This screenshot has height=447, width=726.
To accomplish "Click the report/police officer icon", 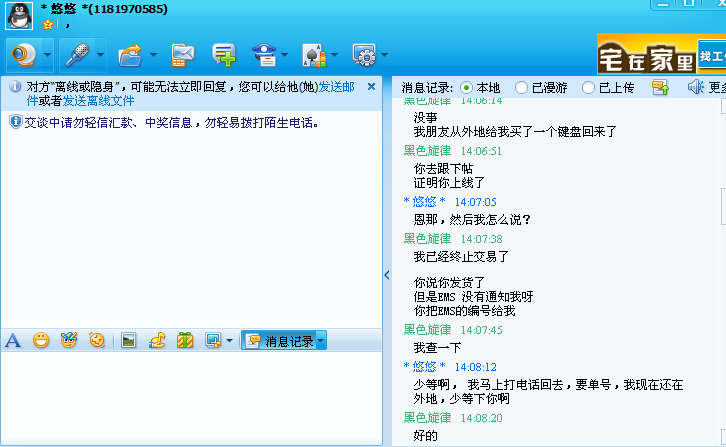I will pos(264,55).
